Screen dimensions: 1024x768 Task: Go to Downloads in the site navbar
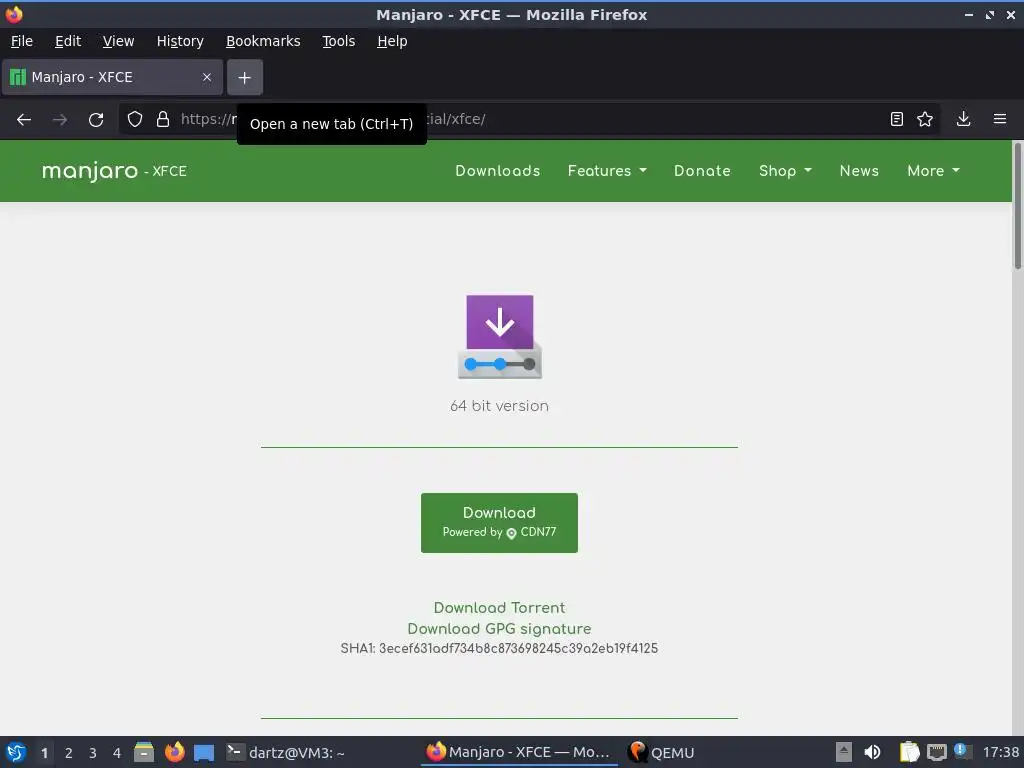tap(498, 171)
